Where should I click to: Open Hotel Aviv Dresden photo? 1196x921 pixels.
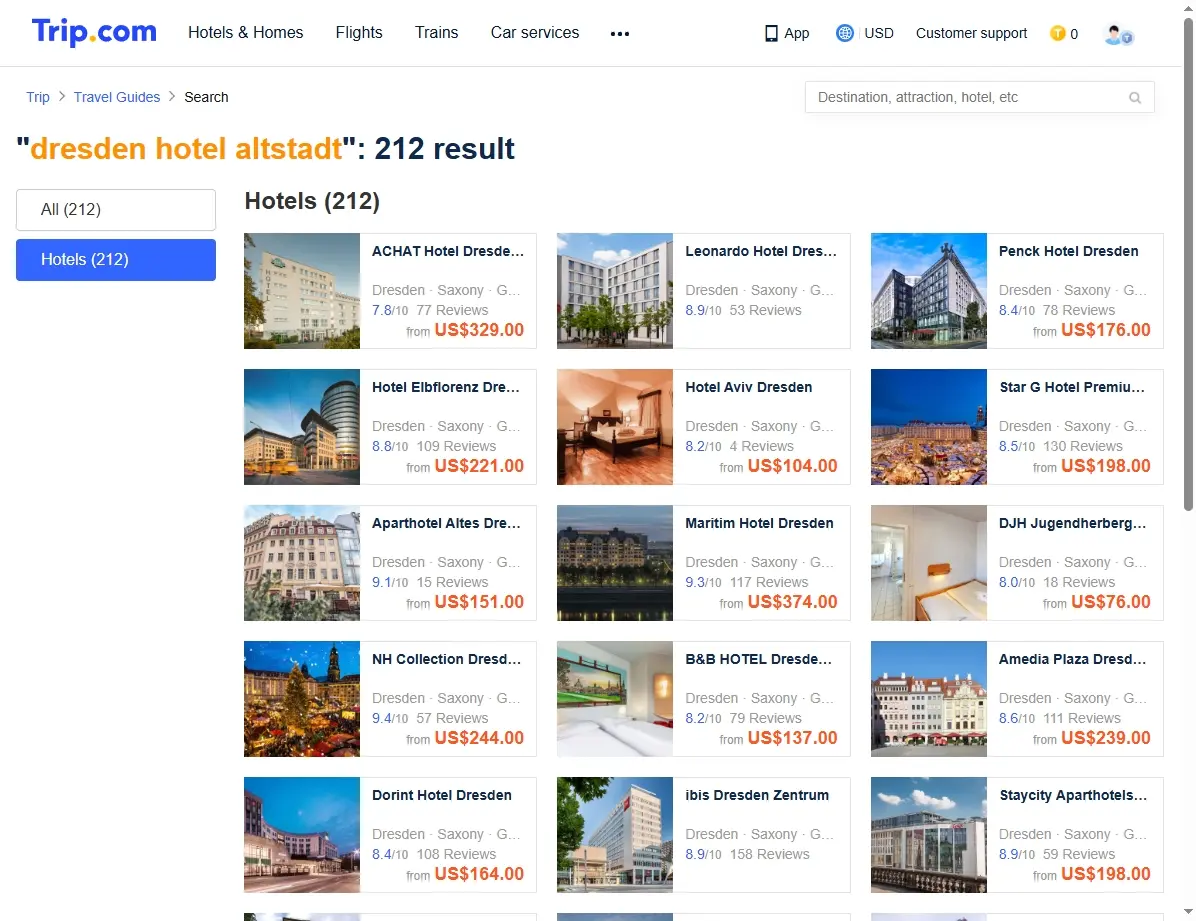pyautogui.click(x=615, y=427)
